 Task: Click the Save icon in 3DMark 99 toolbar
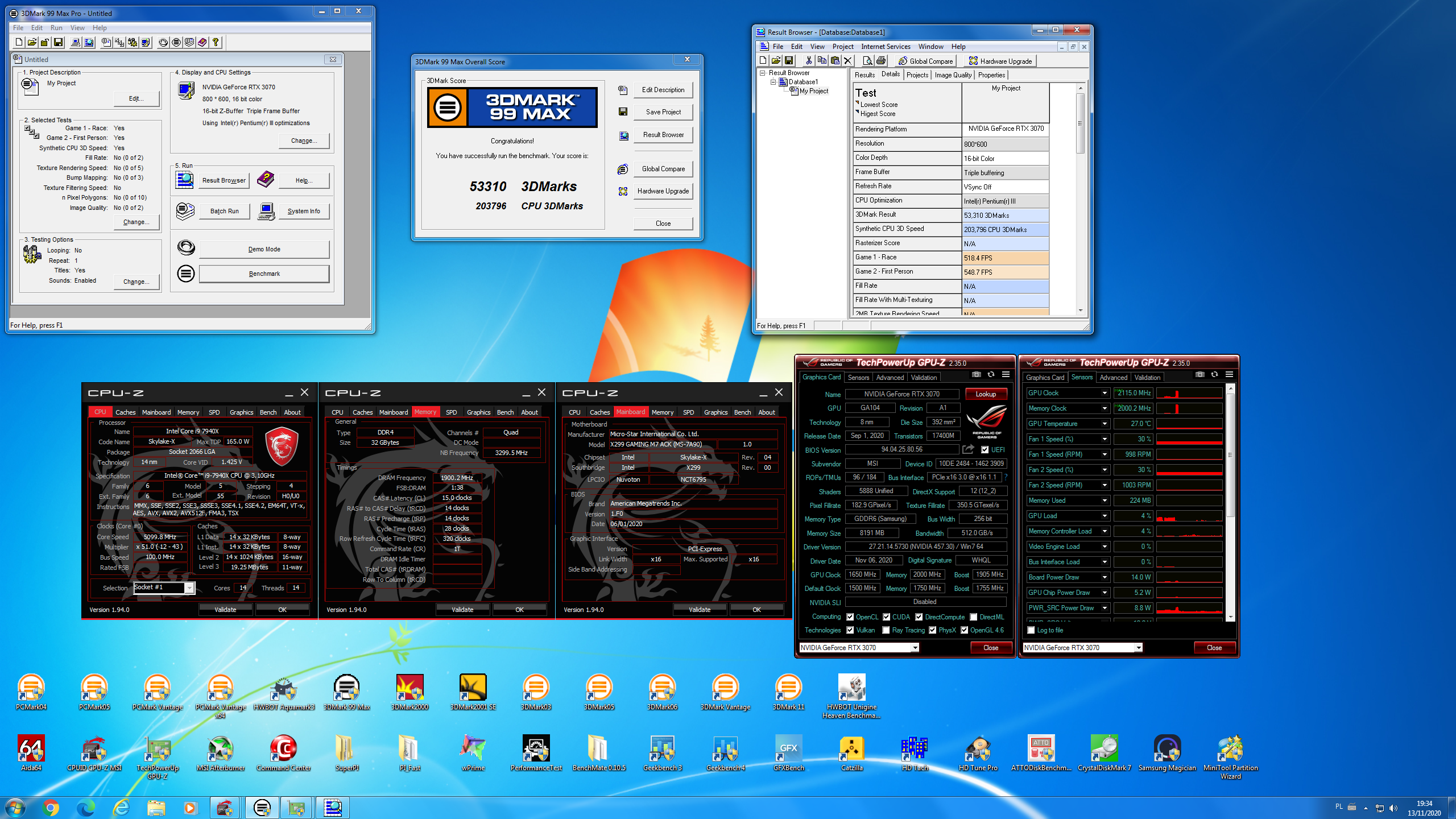[x=58, y=42]
